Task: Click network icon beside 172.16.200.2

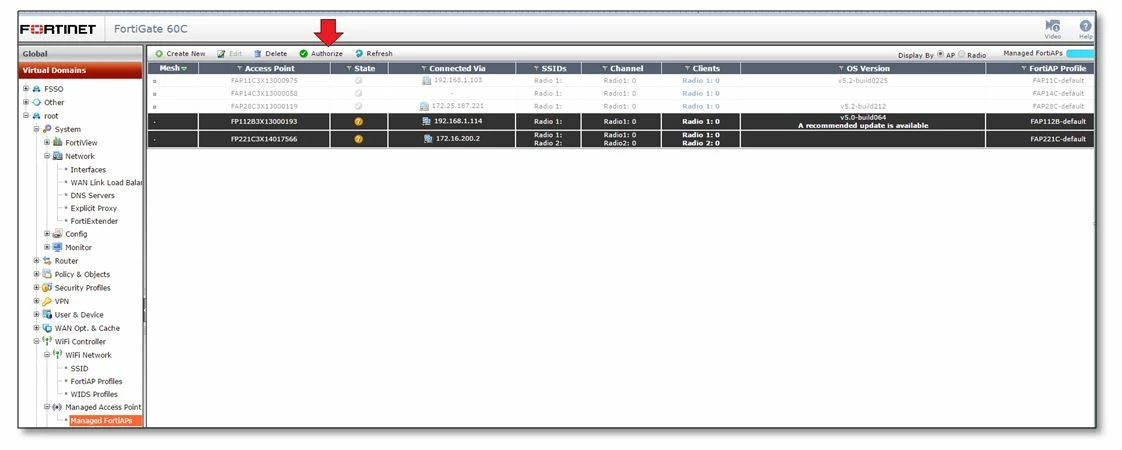Action: click(427, 139)
